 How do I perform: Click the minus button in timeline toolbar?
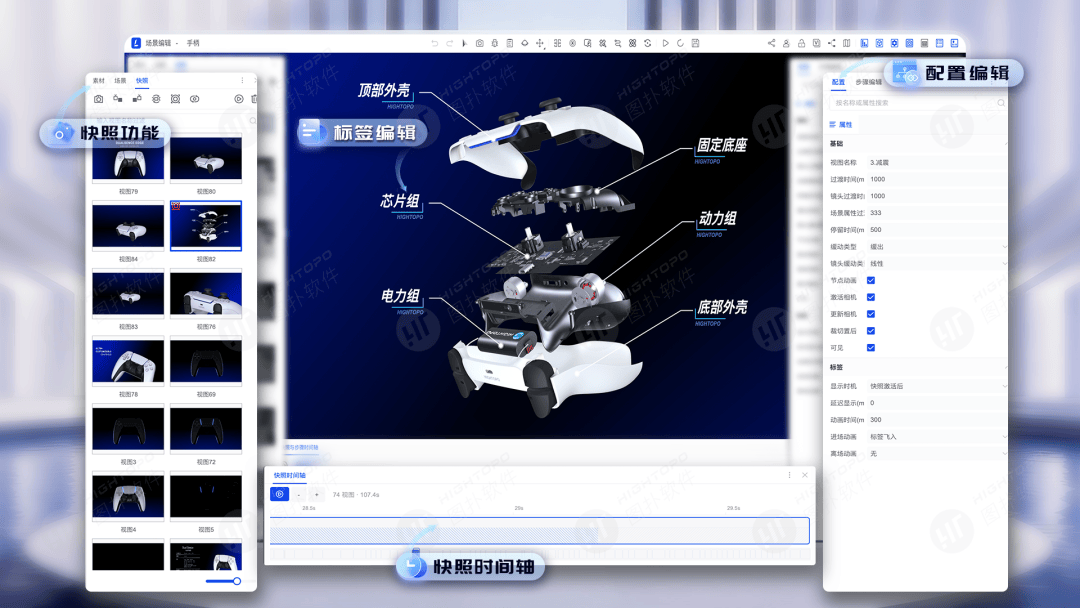pos(299,494)
